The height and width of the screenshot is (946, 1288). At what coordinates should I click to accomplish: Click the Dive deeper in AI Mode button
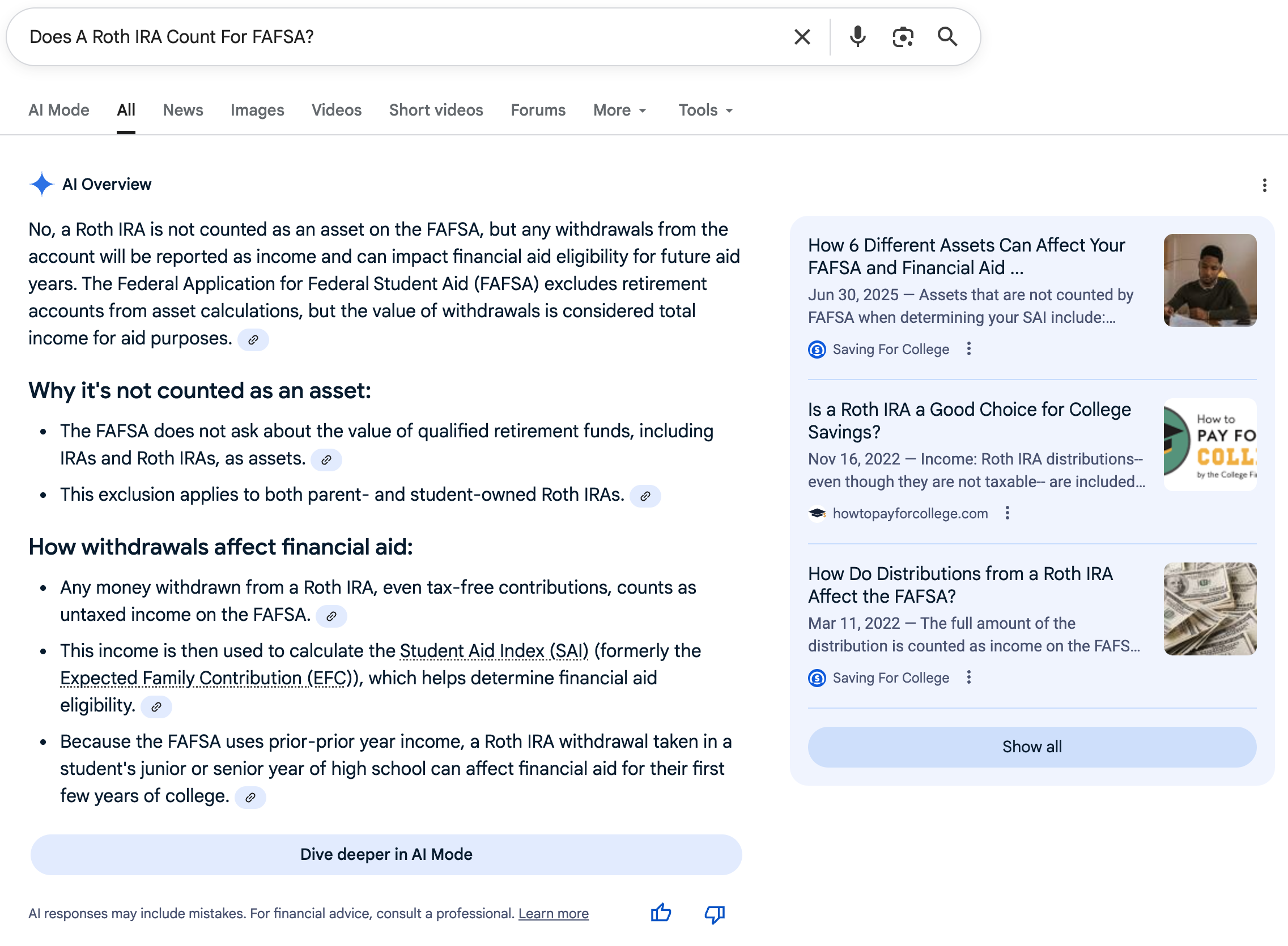(x=386, y=854)
